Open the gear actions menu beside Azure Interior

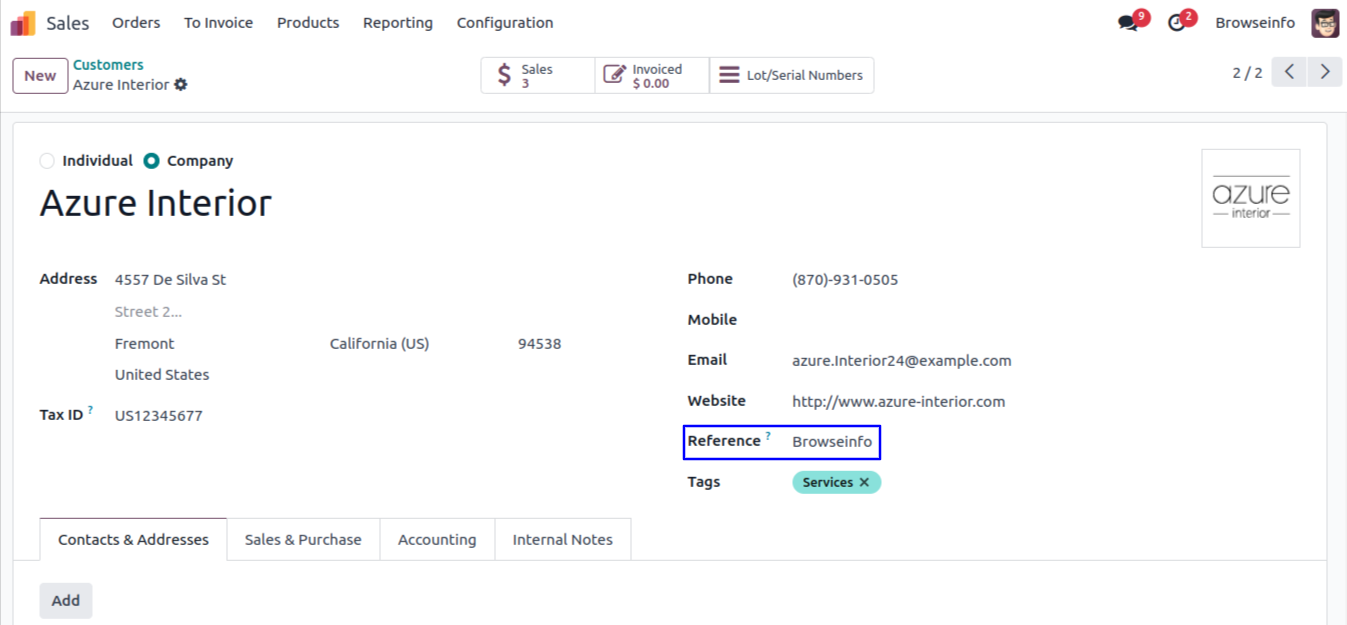coord(181,85)
